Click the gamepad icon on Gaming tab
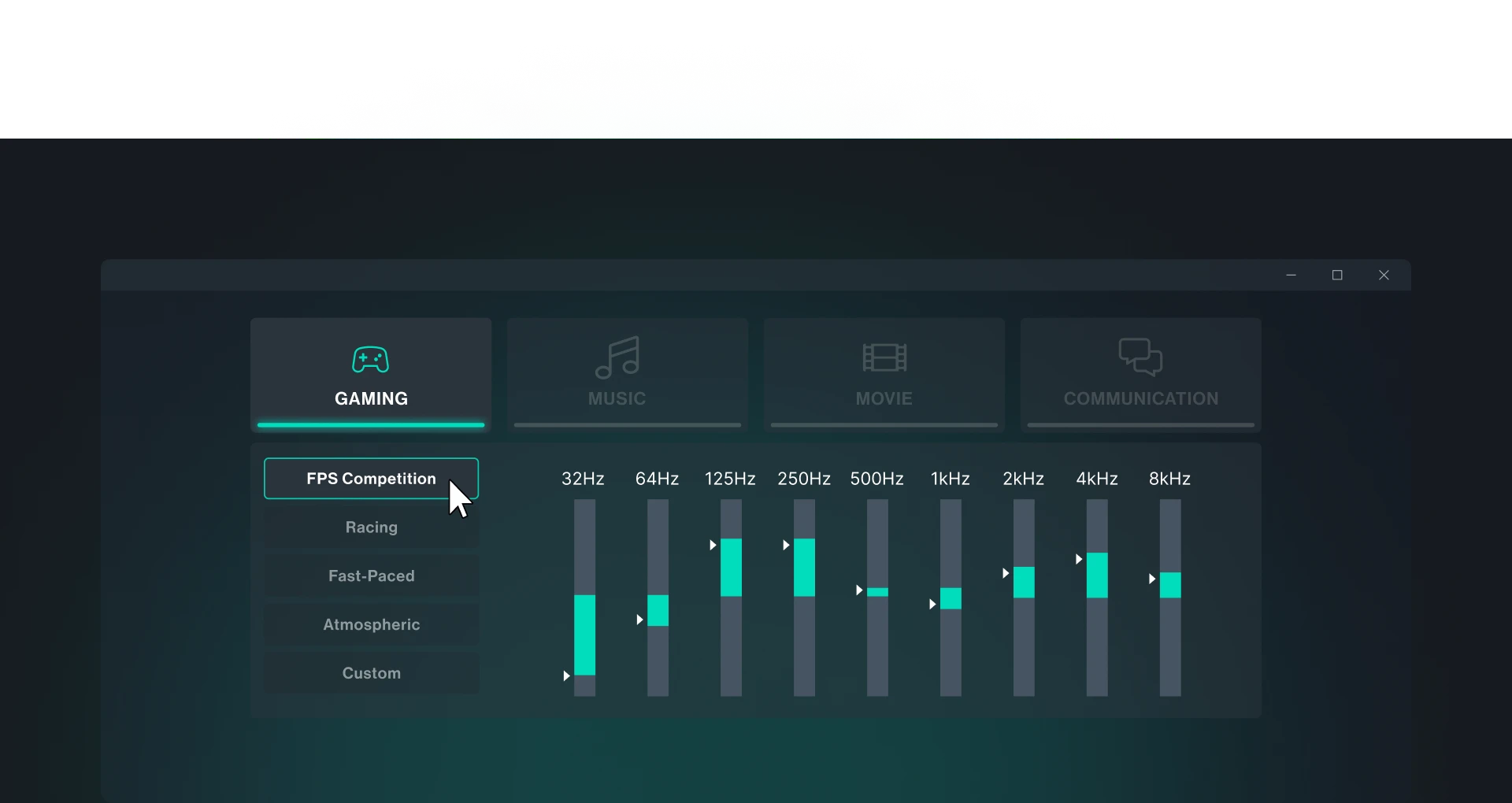This screenshot has width=1512, height=803. tap(370, 360)
